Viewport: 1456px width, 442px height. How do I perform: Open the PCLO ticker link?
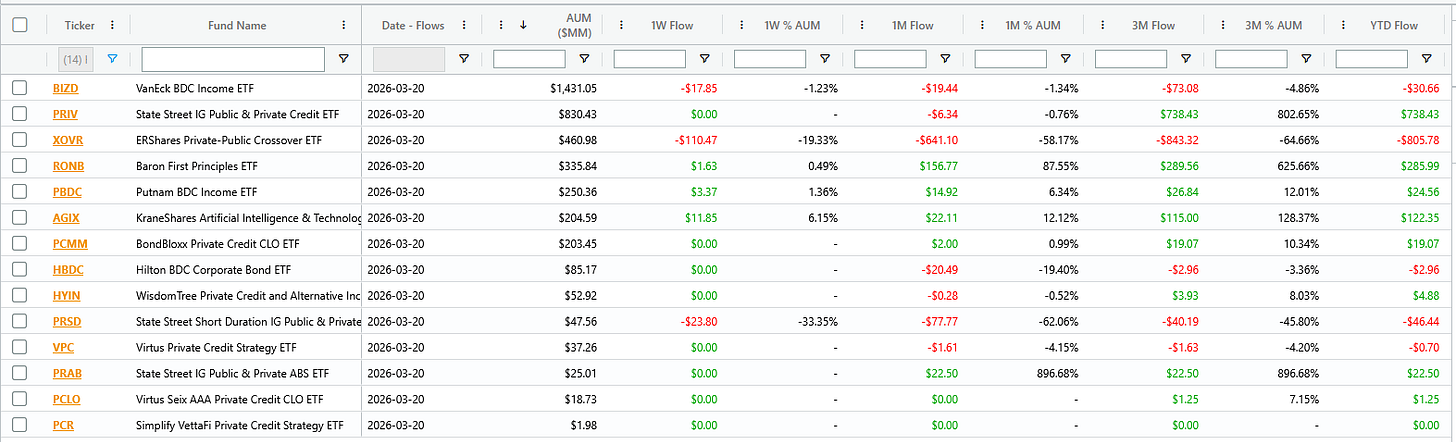click(x=67, y=399)
